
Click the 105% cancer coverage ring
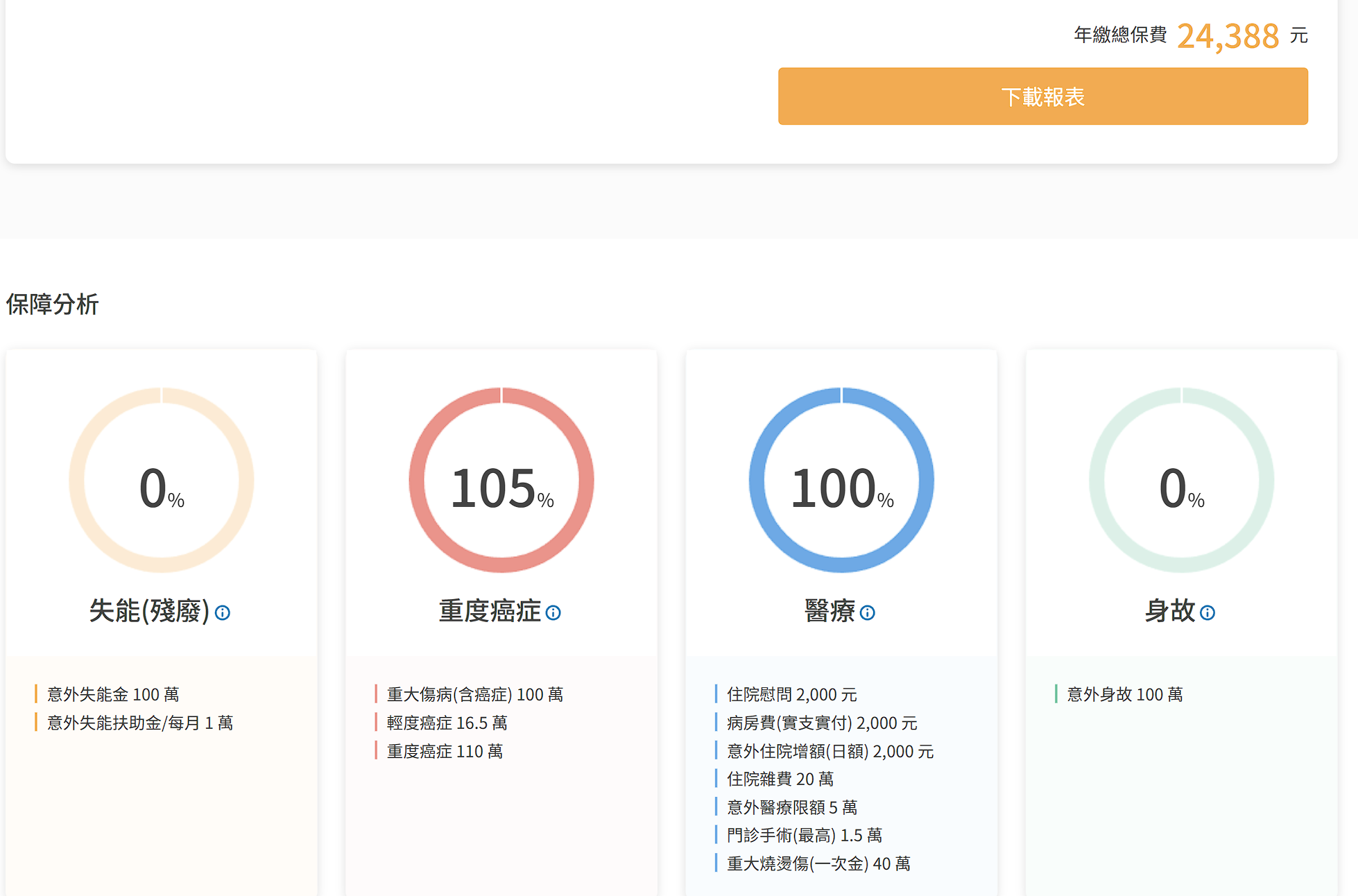501,480
